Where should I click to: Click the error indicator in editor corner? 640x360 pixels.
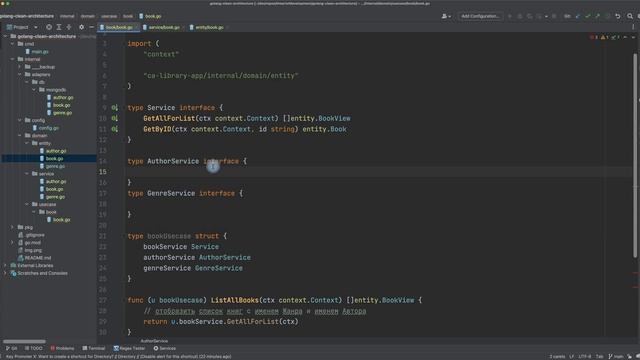(x=593, y=38)
